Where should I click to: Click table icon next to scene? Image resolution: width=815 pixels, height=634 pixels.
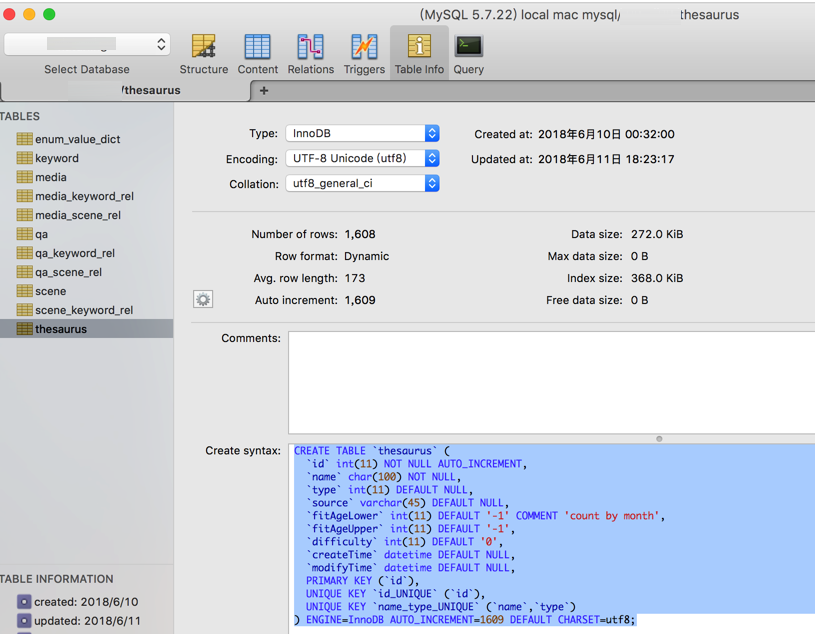(24, 291)
